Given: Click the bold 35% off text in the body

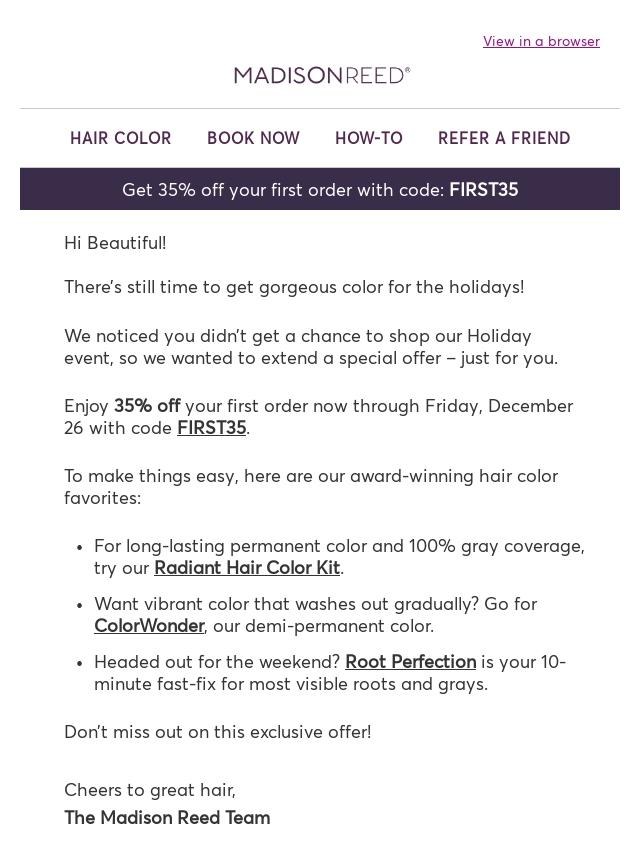Looking at the screenshot, I should pos(147,406).
